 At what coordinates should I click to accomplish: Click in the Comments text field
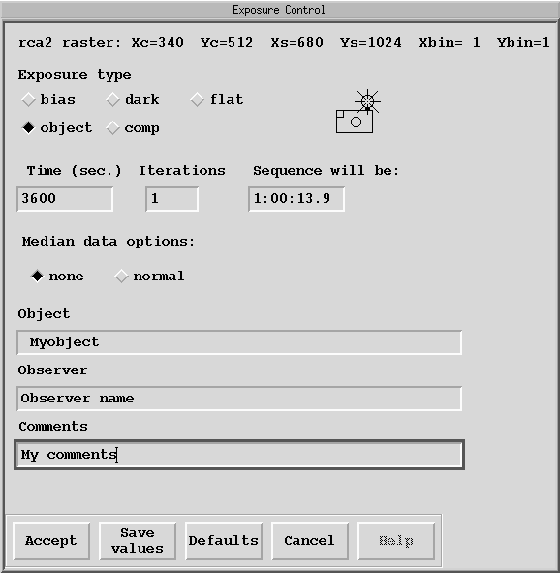(x=239, y=455)
